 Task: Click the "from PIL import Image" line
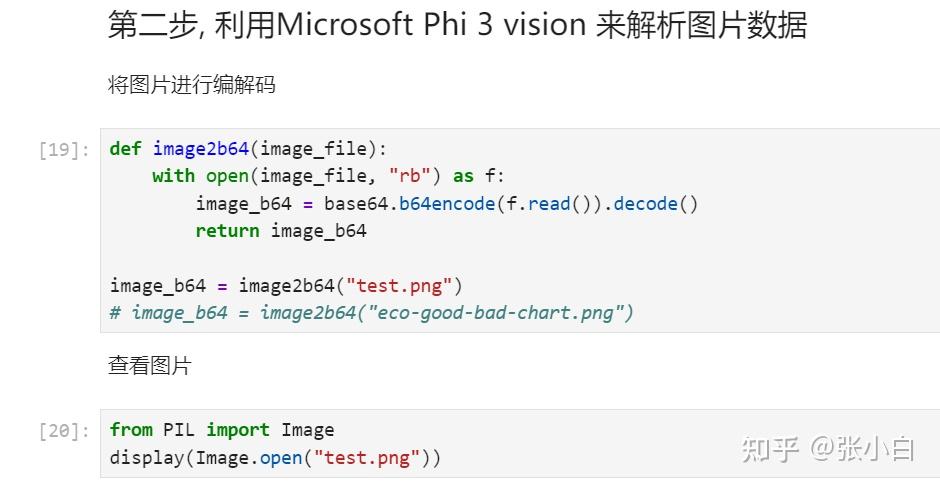tap(222, 430)
